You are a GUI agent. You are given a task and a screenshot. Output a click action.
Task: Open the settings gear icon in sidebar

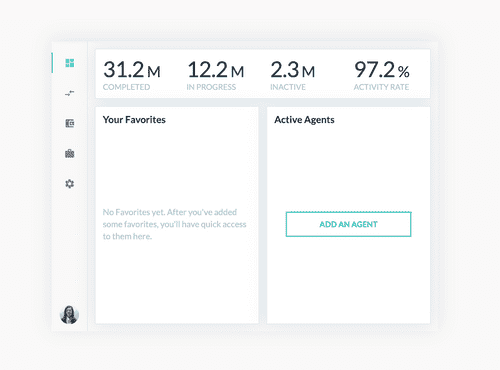pos(70,184)
